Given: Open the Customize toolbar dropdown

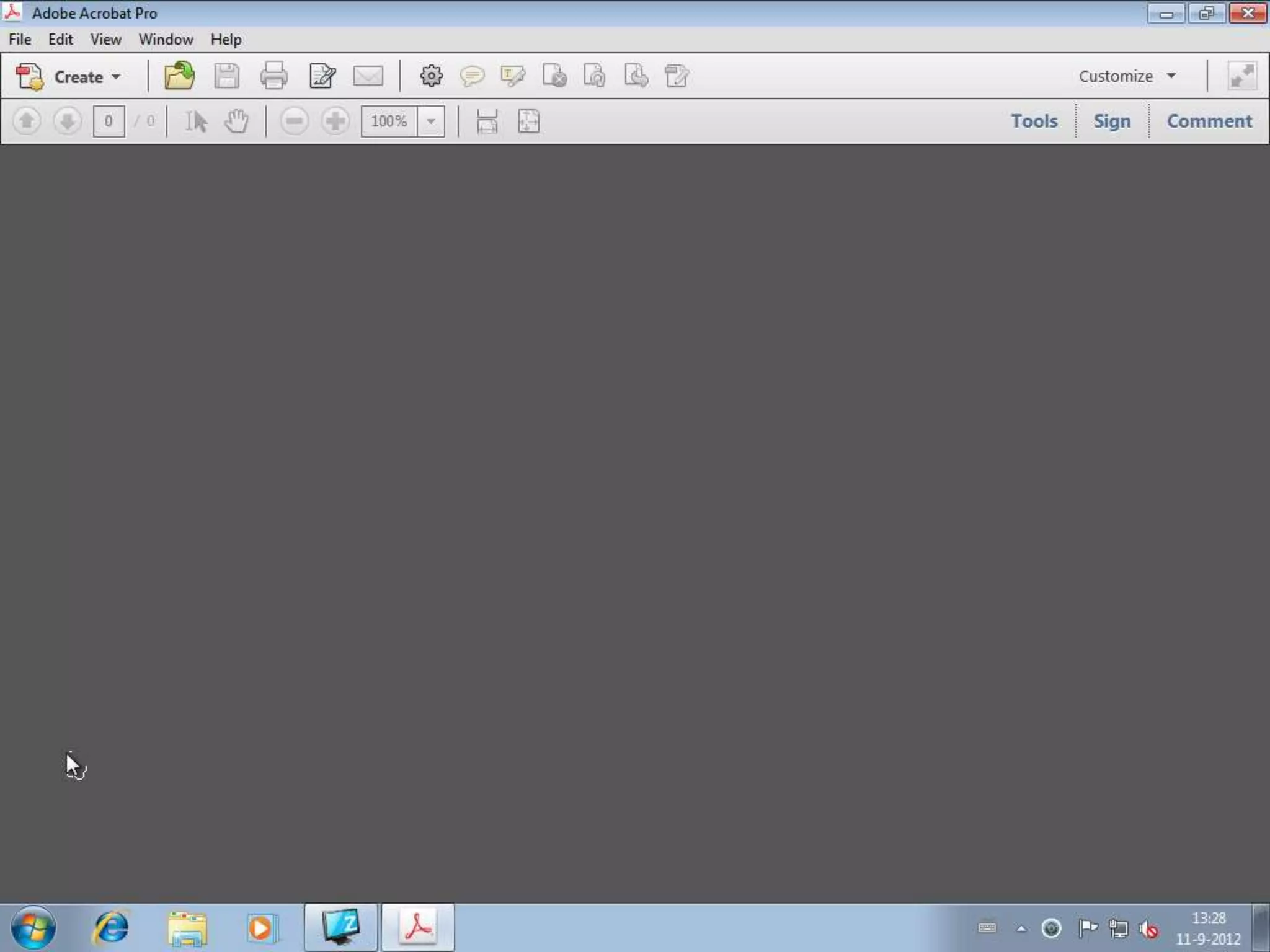Looking at the screenshot, I should tap(1127, 76).
